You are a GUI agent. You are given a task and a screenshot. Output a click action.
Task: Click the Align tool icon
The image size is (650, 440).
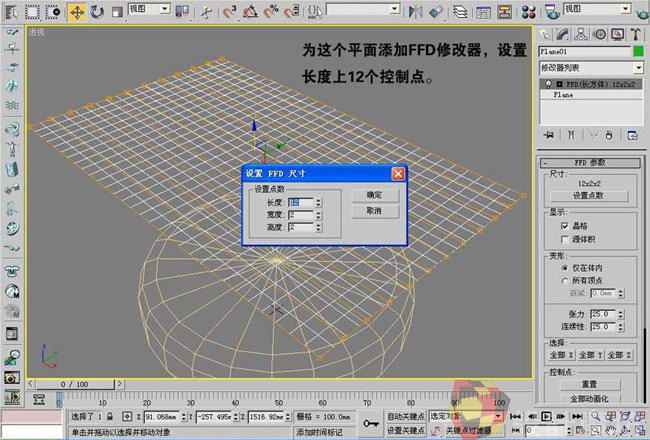436,12
